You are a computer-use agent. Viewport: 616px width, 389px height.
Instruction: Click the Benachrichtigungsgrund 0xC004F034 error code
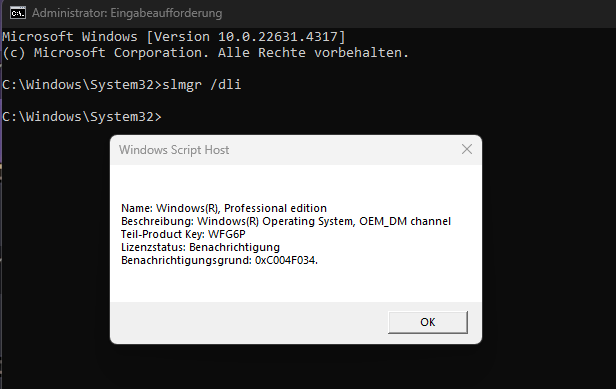click(x=286, y=260)
